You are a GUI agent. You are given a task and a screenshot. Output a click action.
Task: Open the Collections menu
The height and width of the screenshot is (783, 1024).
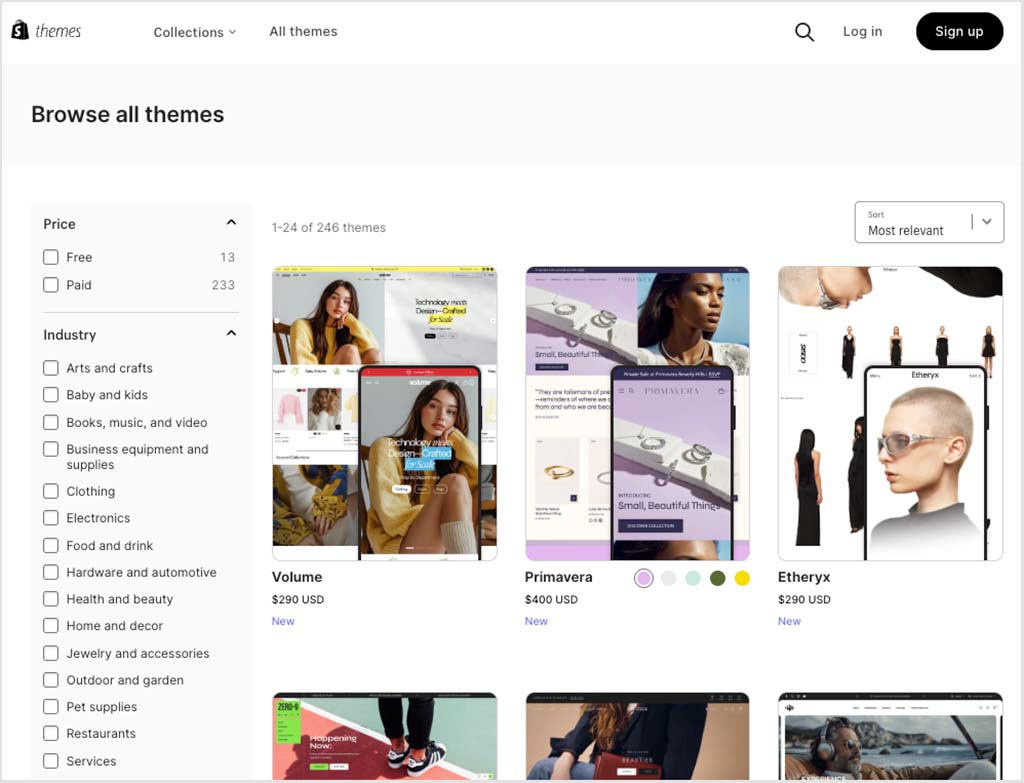point(195,32)
